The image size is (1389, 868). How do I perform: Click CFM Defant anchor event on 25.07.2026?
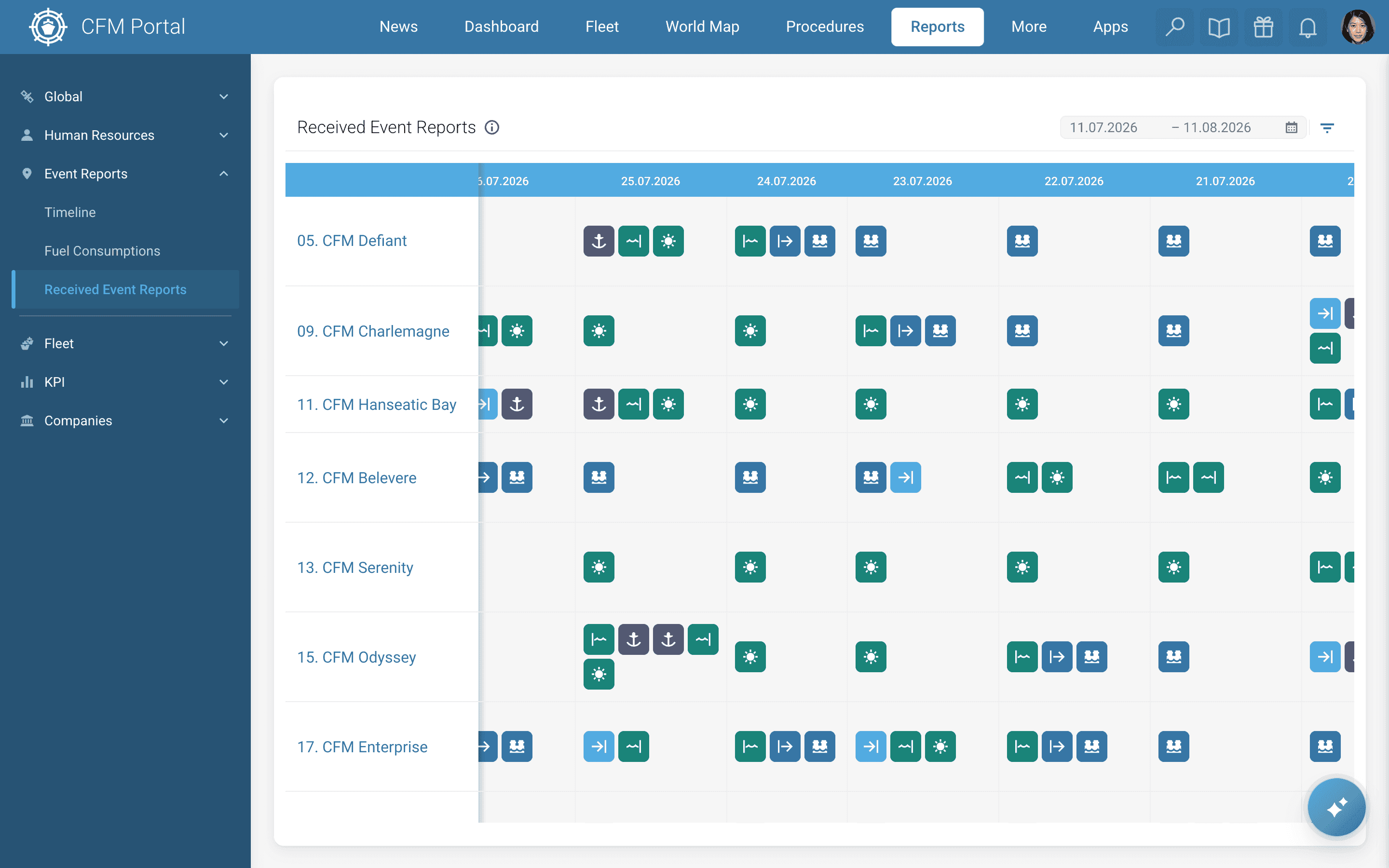[x=599, y=241]
